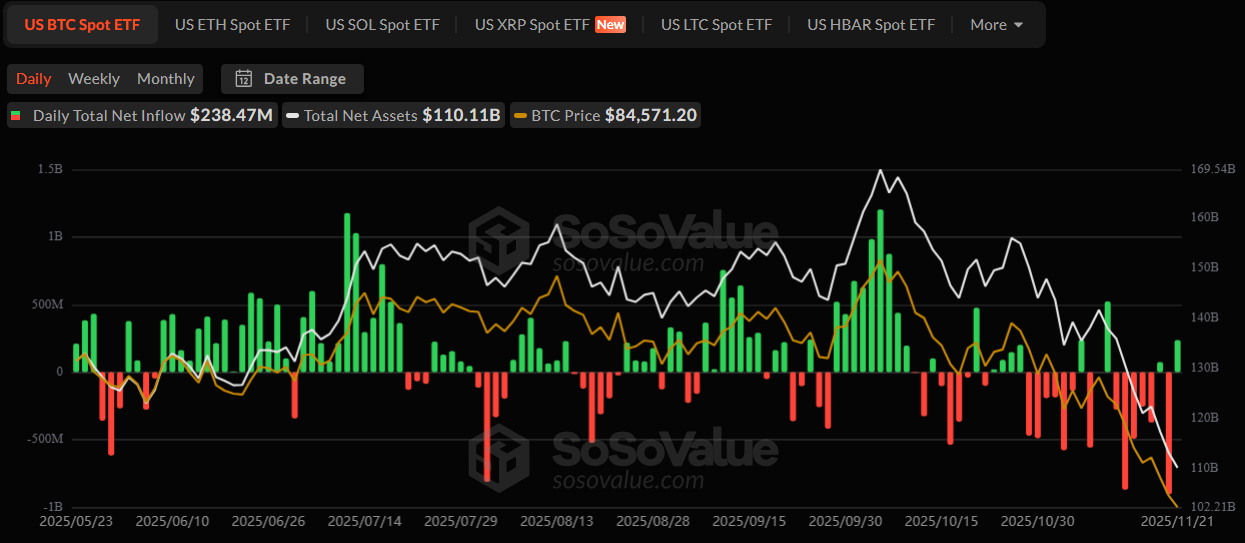This screenshot has height=543, width=1245.
Task: Click the last green bar at 2025/11/21
Action: click(x=1177, y=356)
